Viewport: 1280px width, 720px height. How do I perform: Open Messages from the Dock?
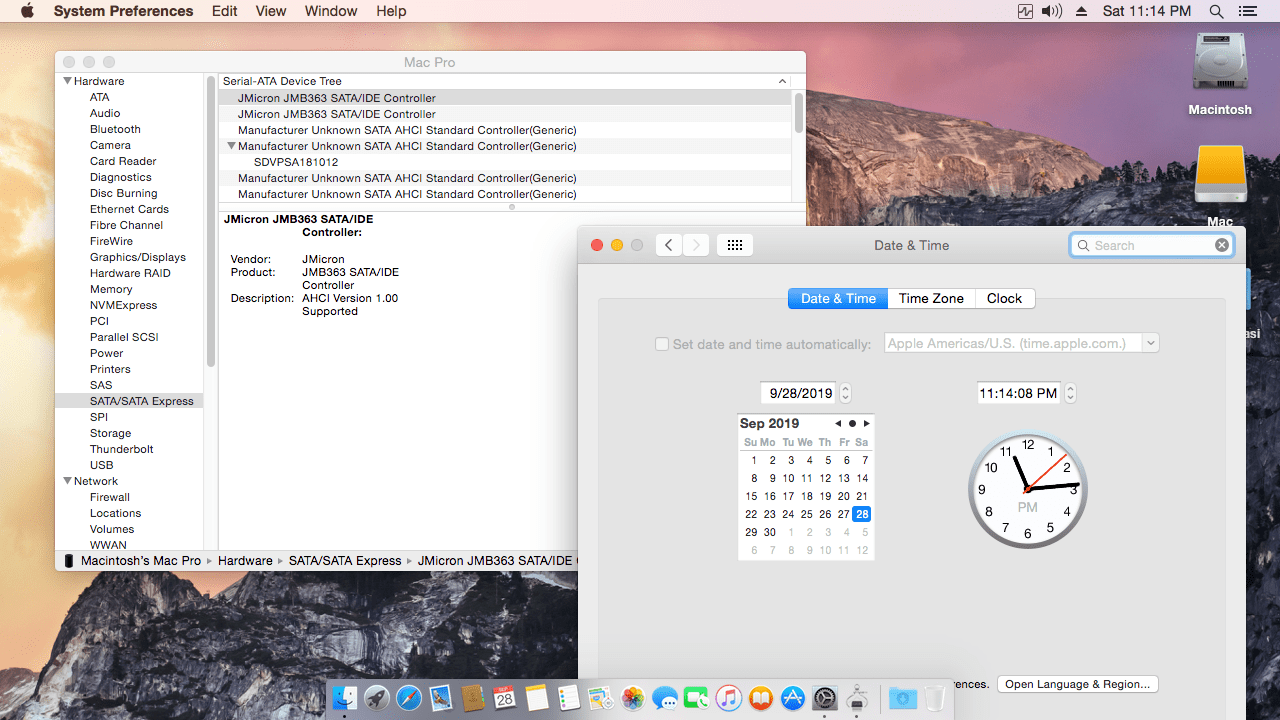[x=665, y=698]
